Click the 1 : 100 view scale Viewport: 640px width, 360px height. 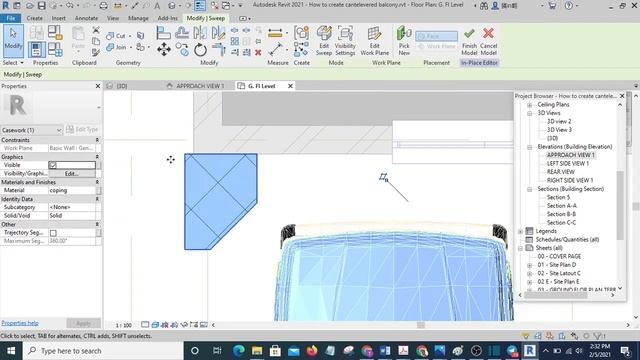[123, 325]
